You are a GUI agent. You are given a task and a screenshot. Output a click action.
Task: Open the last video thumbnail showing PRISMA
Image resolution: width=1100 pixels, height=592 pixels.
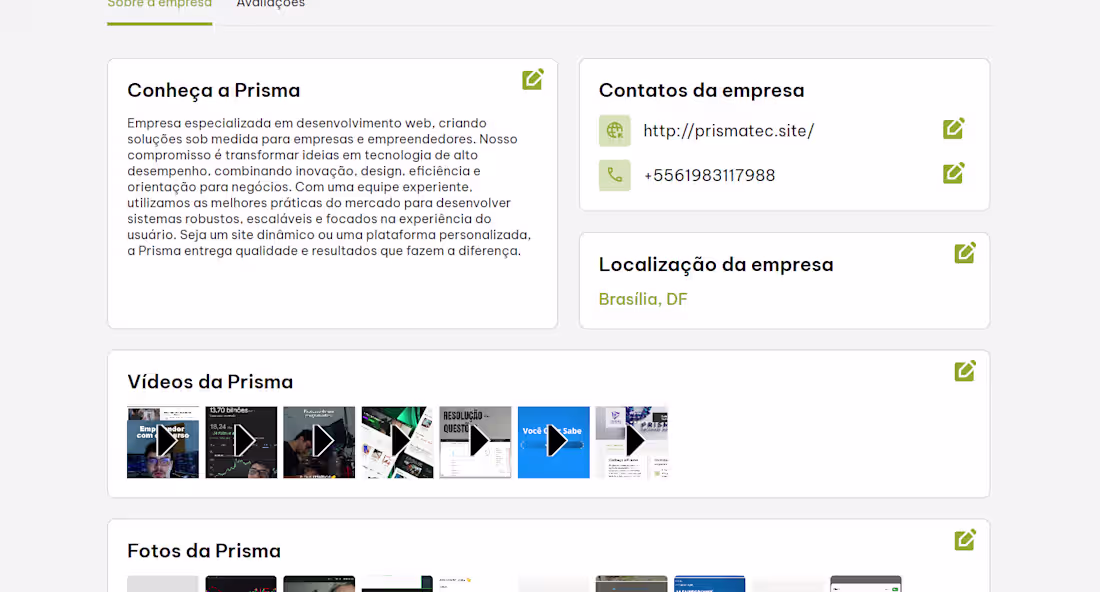pyautogui.click(x=632, y=442)
